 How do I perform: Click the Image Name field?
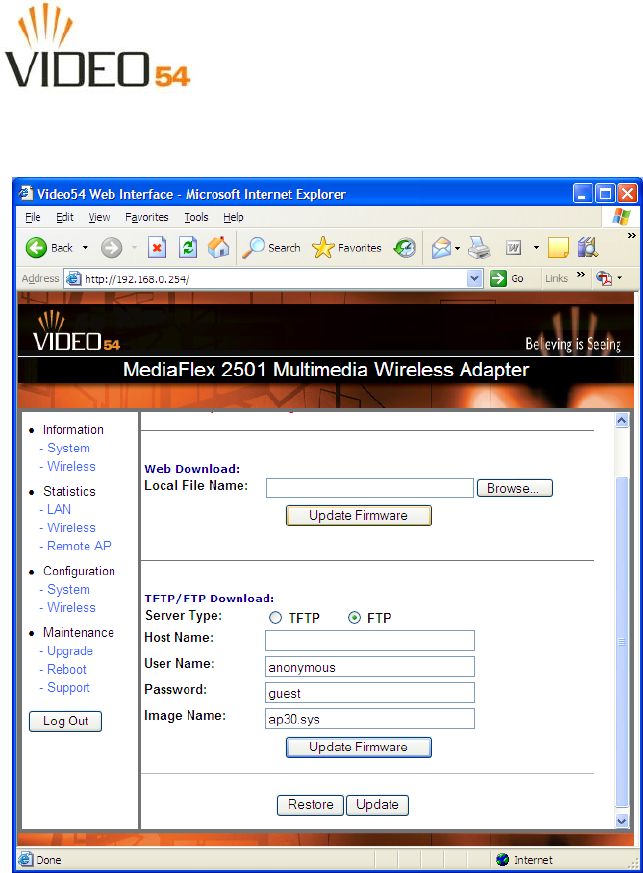[370, 718]
